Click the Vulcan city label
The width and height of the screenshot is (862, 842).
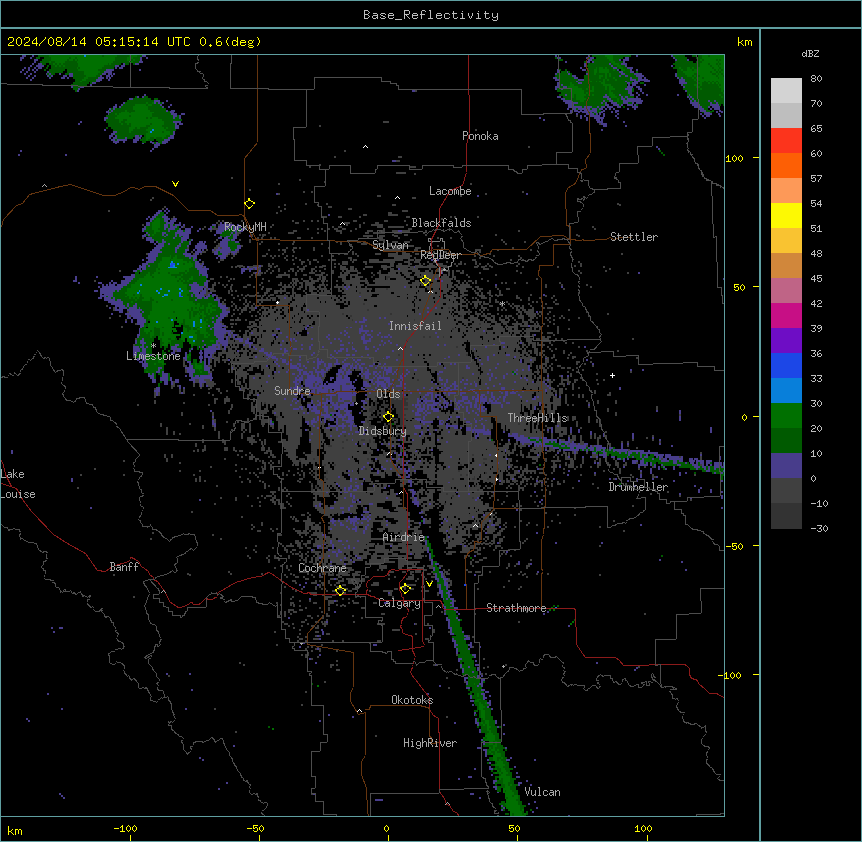pos(543,792)
